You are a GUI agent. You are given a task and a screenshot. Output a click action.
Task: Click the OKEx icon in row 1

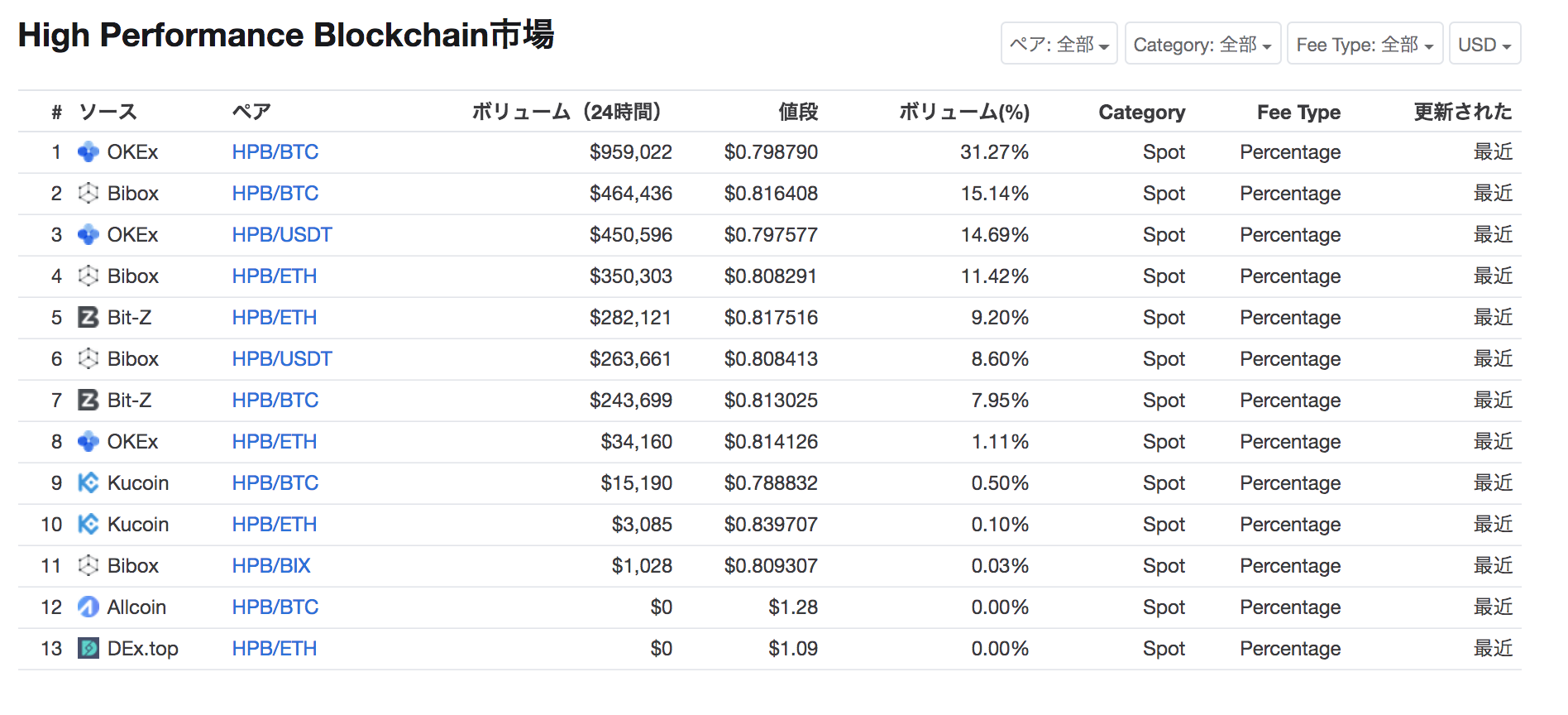pos(88,152)
